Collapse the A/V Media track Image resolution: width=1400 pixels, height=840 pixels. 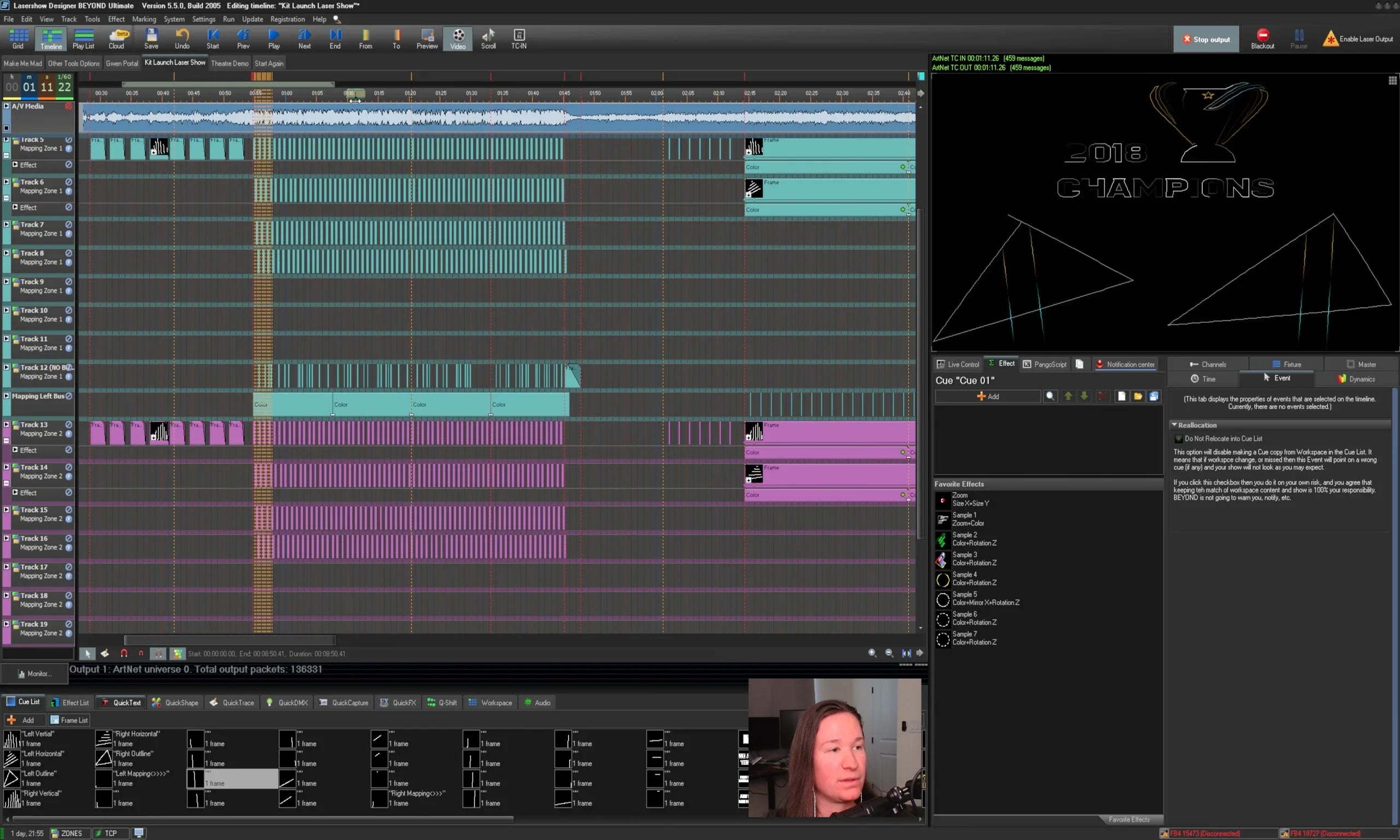point(6,106)
